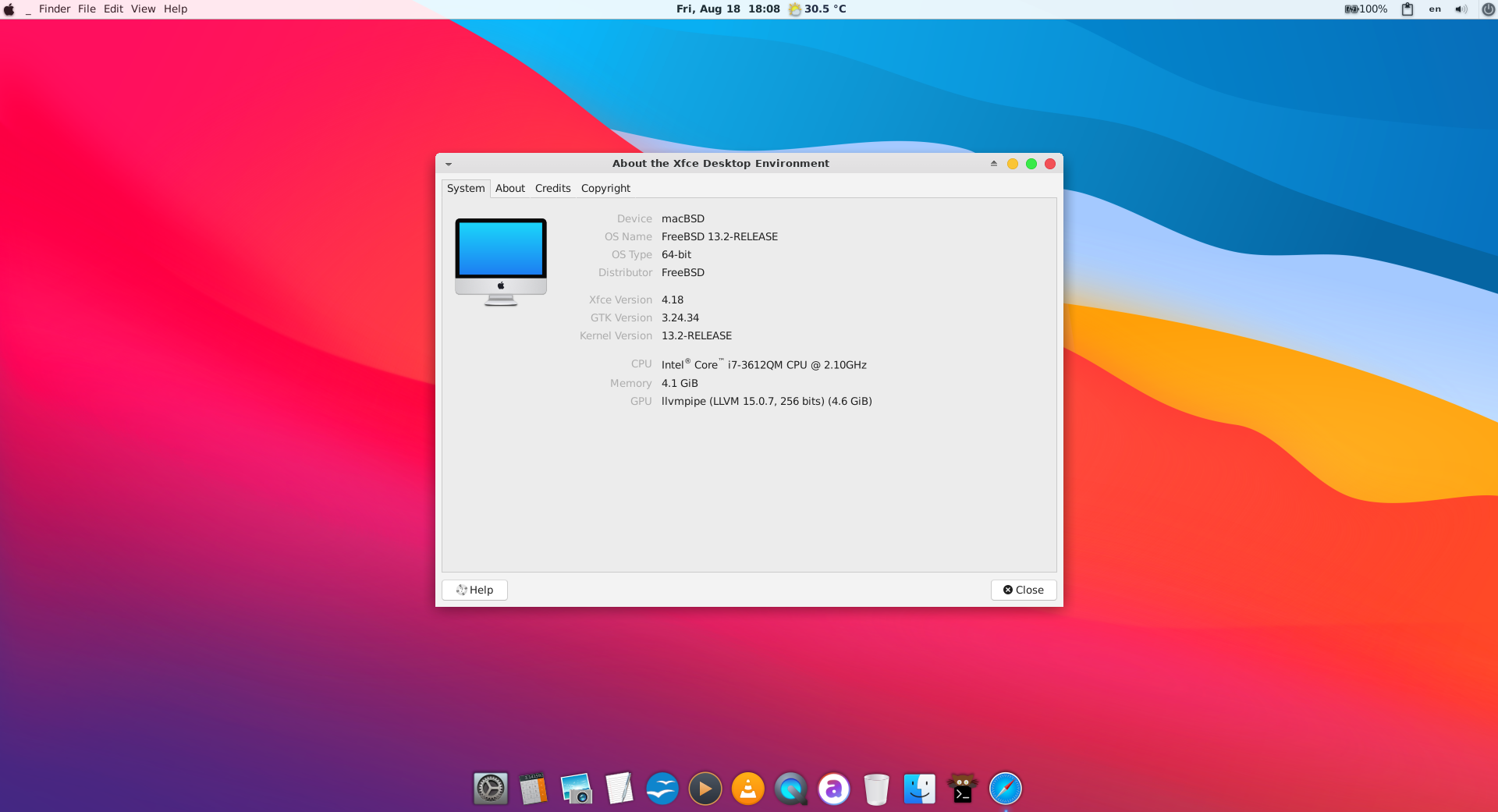
Task: Launch the cat terminal icon in dock
Action: coord(963,789)
